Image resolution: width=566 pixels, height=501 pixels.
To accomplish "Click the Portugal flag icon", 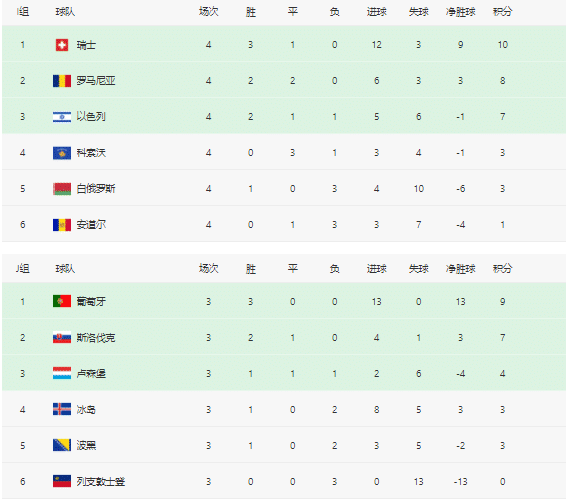I will coord(62,301).
